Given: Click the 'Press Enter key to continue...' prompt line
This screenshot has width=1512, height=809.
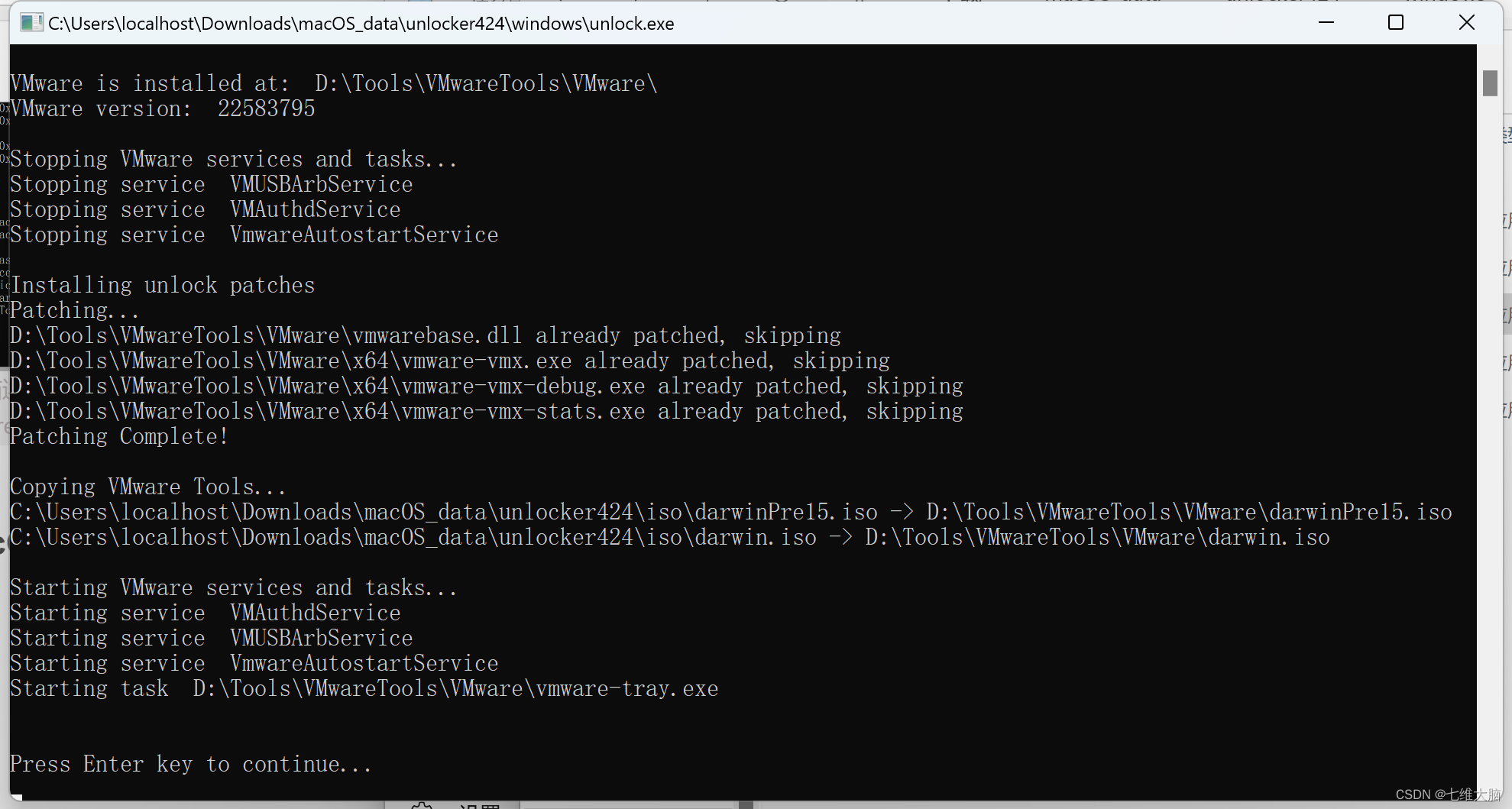Looking at the screenshot, I should point(191,765).
